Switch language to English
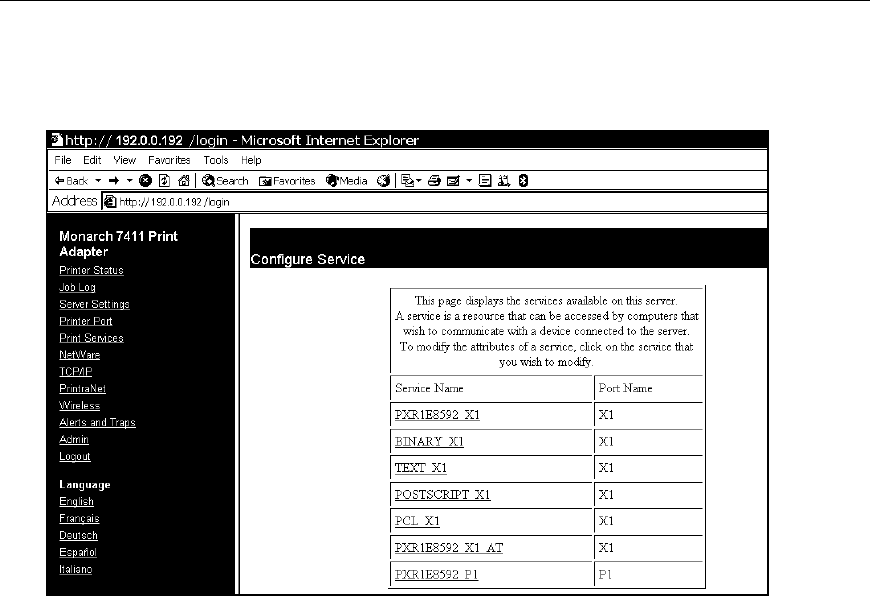 click(76, 501)
